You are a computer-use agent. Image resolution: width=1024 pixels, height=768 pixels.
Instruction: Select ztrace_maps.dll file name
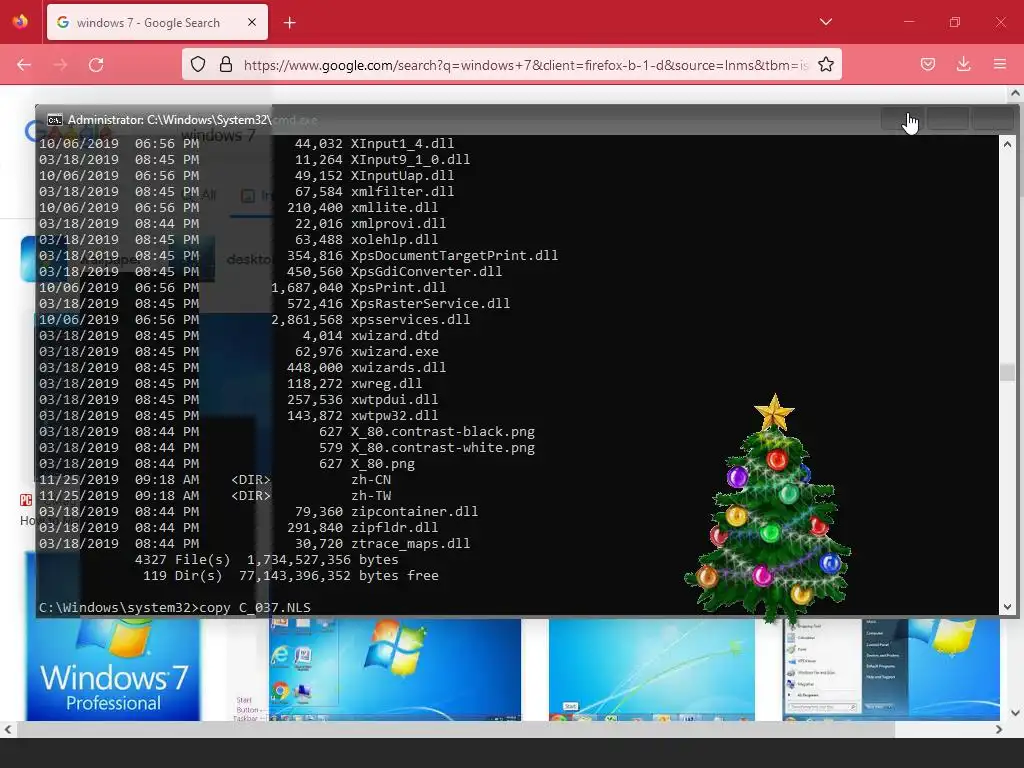[x=411, y=544]
